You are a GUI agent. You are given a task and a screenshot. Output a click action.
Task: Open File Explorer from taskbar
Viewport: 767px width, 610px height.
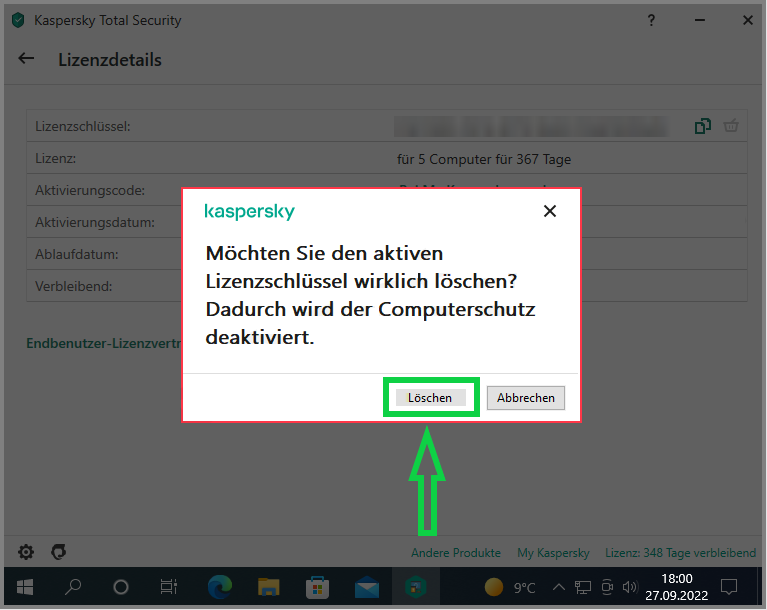pos(269,587)
